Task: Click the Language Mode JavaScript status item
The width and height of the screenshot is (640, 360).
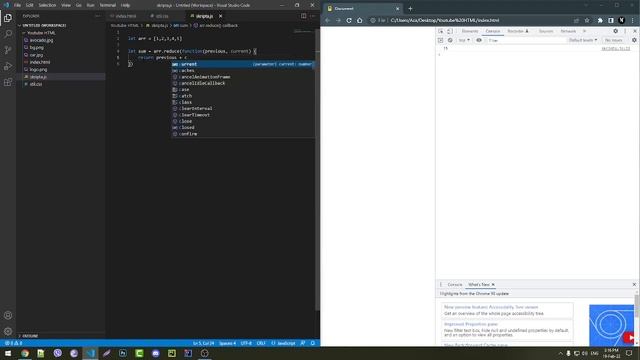Action: (x=283, y=343)
